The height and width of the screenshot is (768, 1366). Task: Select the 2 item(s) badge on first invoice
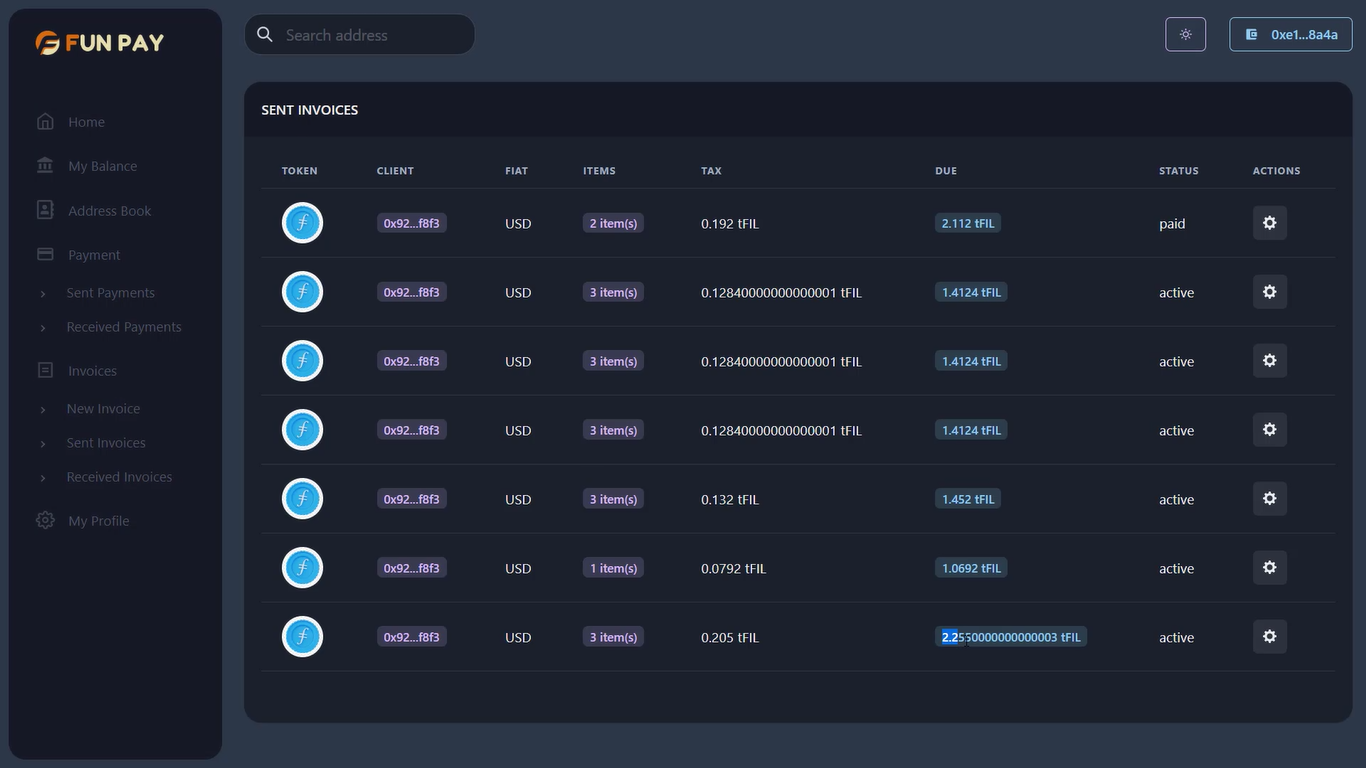[613, 222]
